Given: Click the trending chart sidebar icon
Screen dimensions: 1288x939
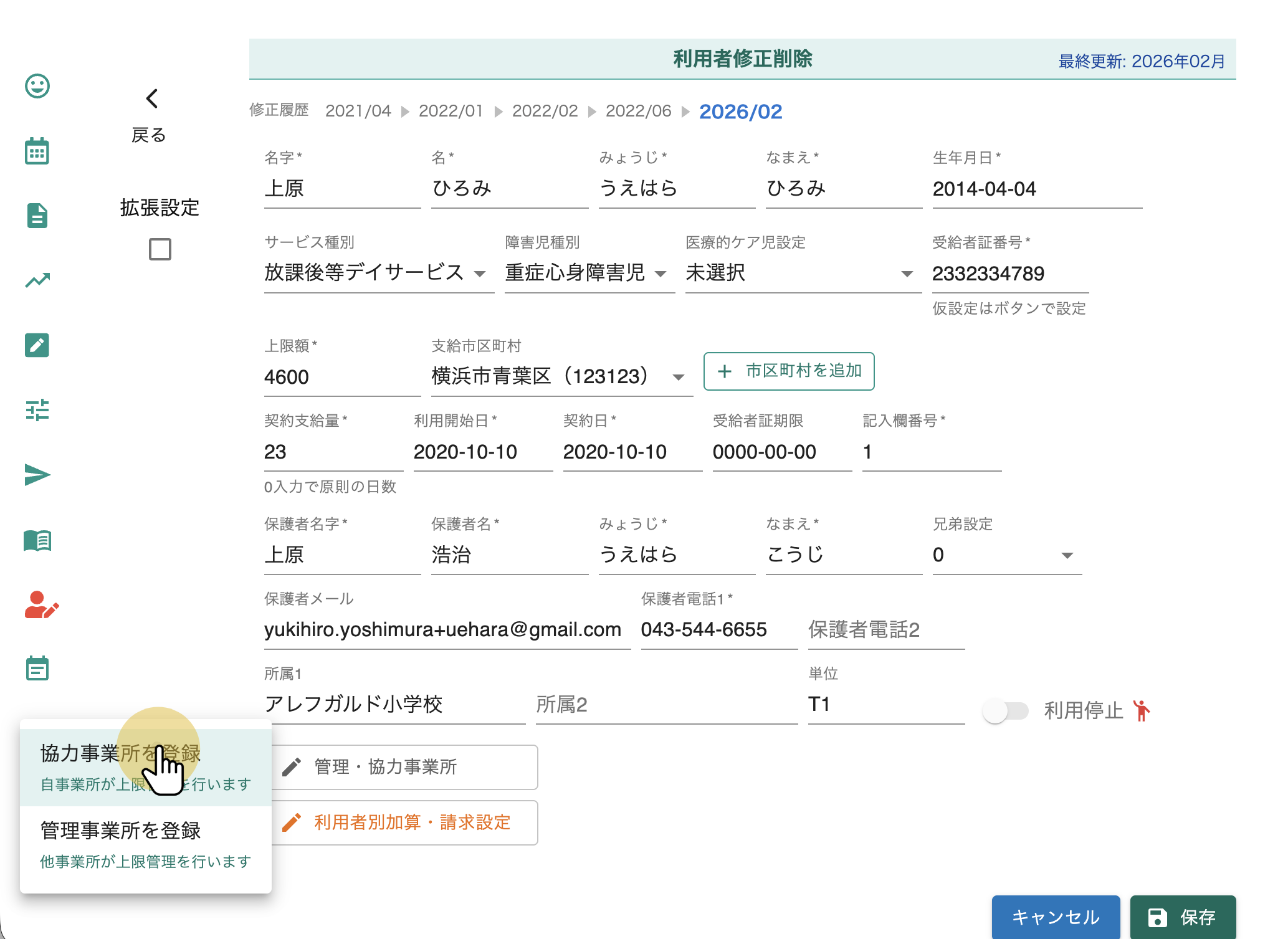Looking at the screenshot, I should click(37, 280).
